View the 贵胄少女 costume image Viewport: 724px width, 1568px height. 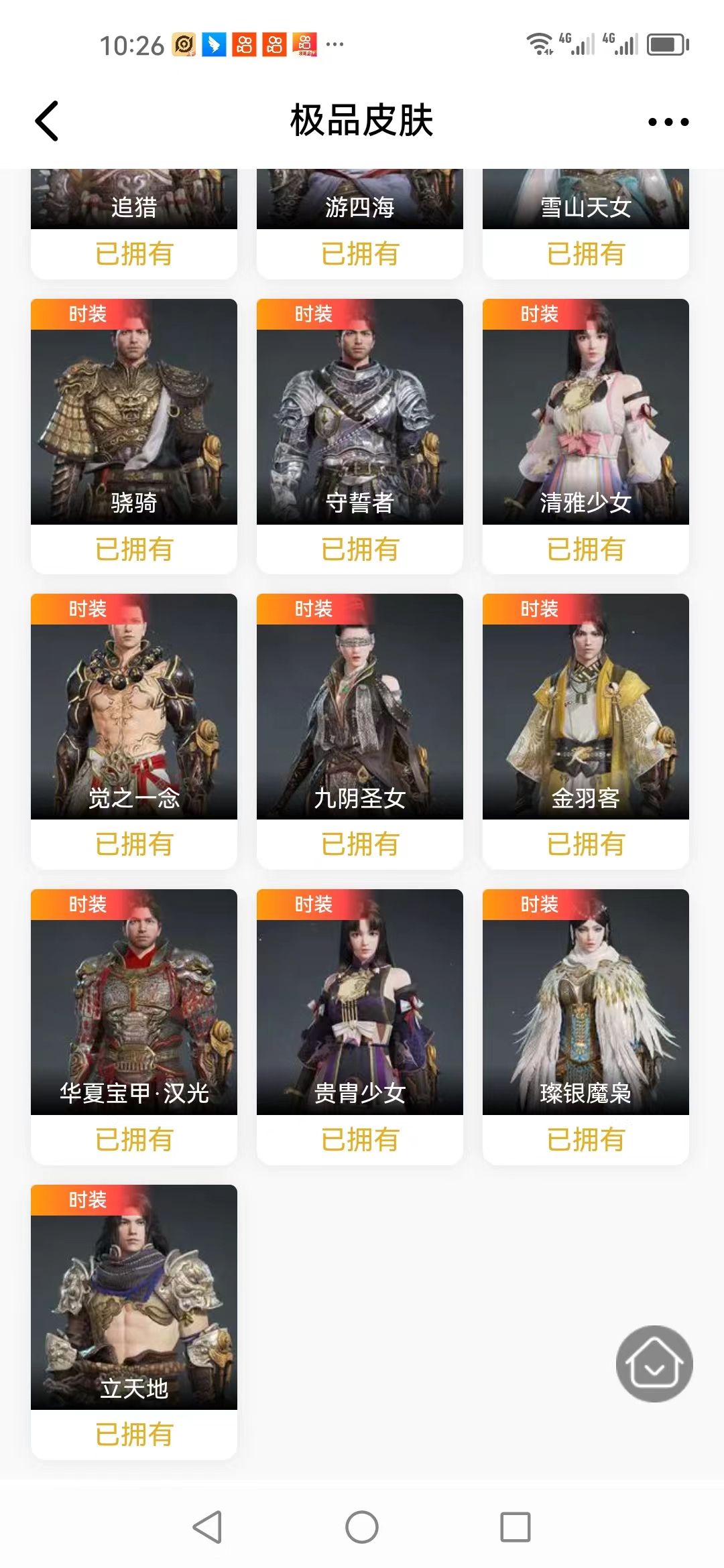click(360, 1002)
